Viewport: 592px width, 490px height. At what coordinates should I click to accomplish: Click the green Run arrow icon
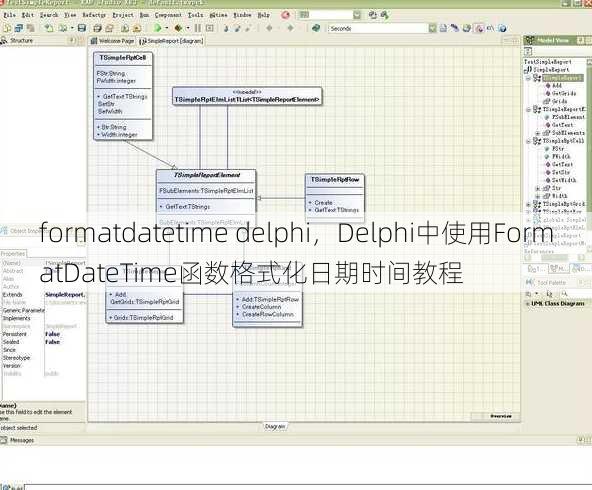[157, 28]
